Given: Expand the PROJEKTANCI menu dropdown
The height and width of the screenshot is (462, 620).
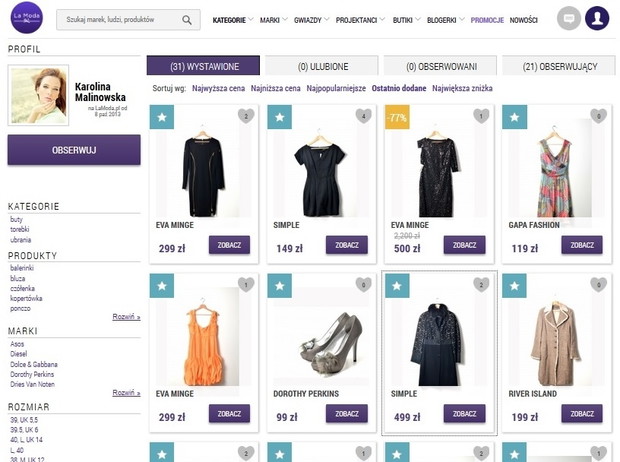Looking at the screenshot, I should click(x=360, y=20).
